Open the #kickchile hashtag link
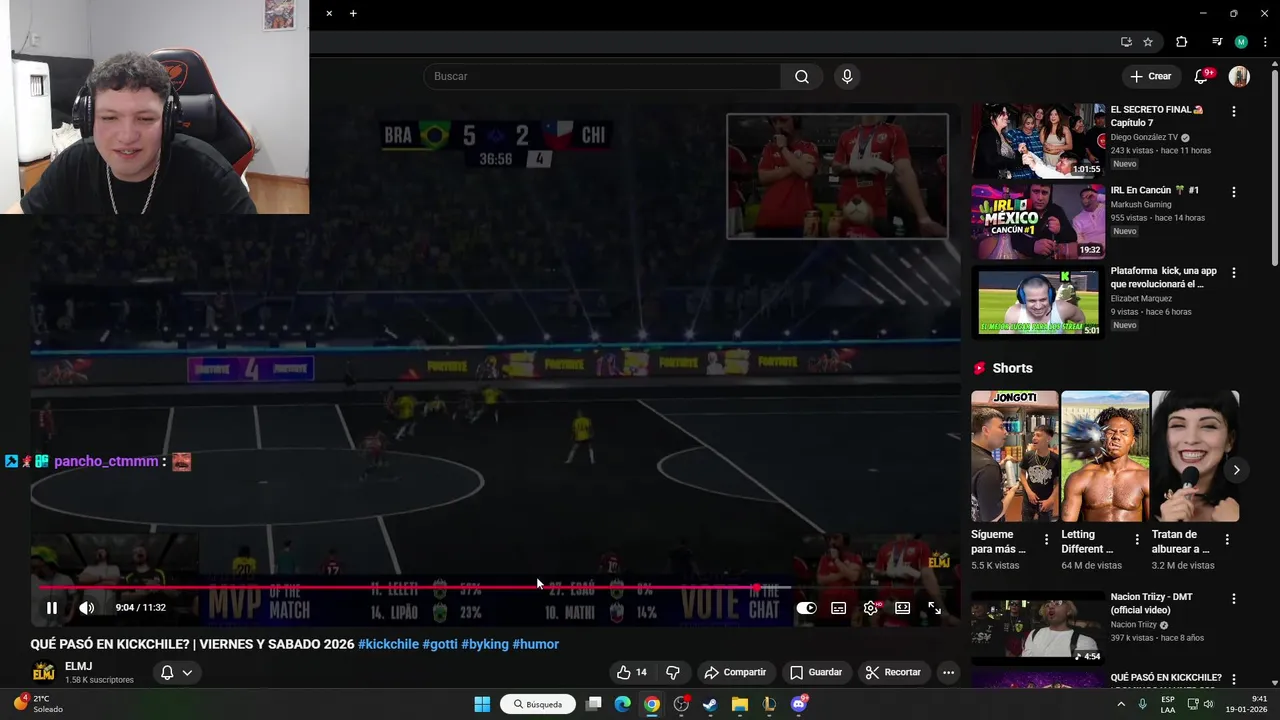The image size is (1280, 720). 388,644
